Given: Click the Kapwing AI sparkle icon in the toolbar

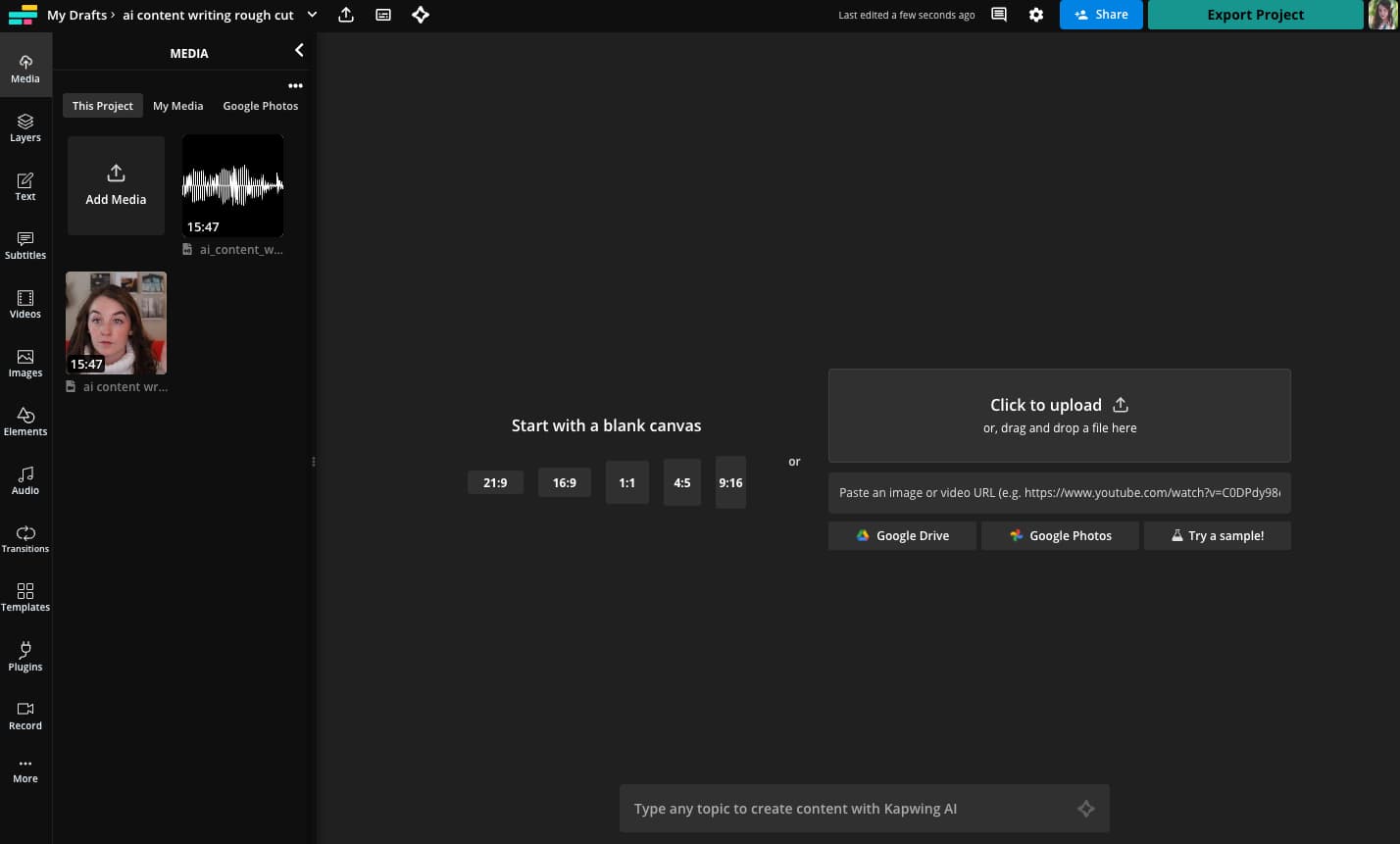Looking at the screenshot, I should pyautogui.click(x=421, y=15).
